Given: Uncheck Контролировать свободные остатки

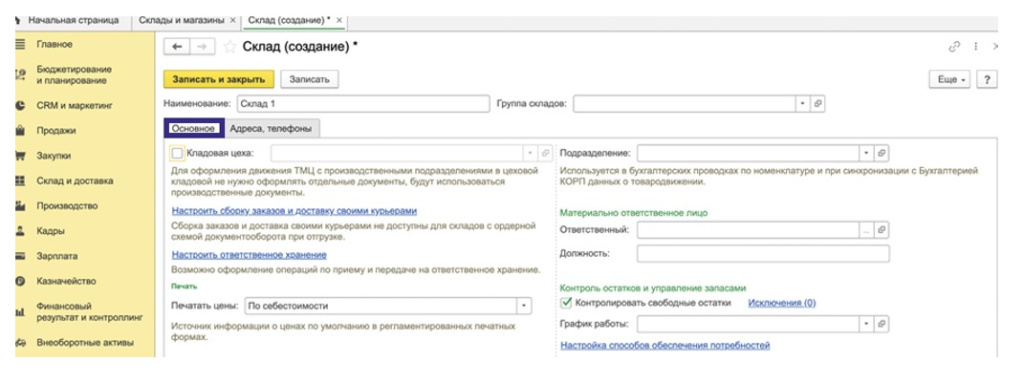Looking at the screenshot, I should point(566,303).
